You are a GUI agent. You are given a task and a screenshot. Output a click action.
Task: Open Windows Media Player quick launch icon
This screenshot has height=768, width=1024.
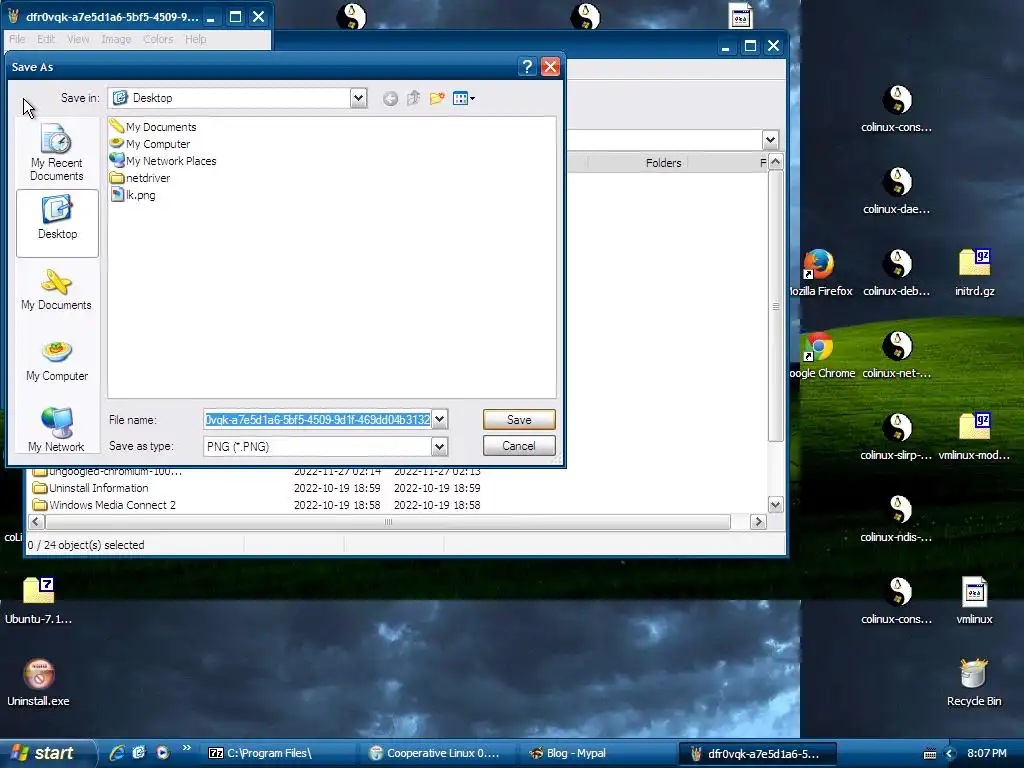tap(163, 753)
